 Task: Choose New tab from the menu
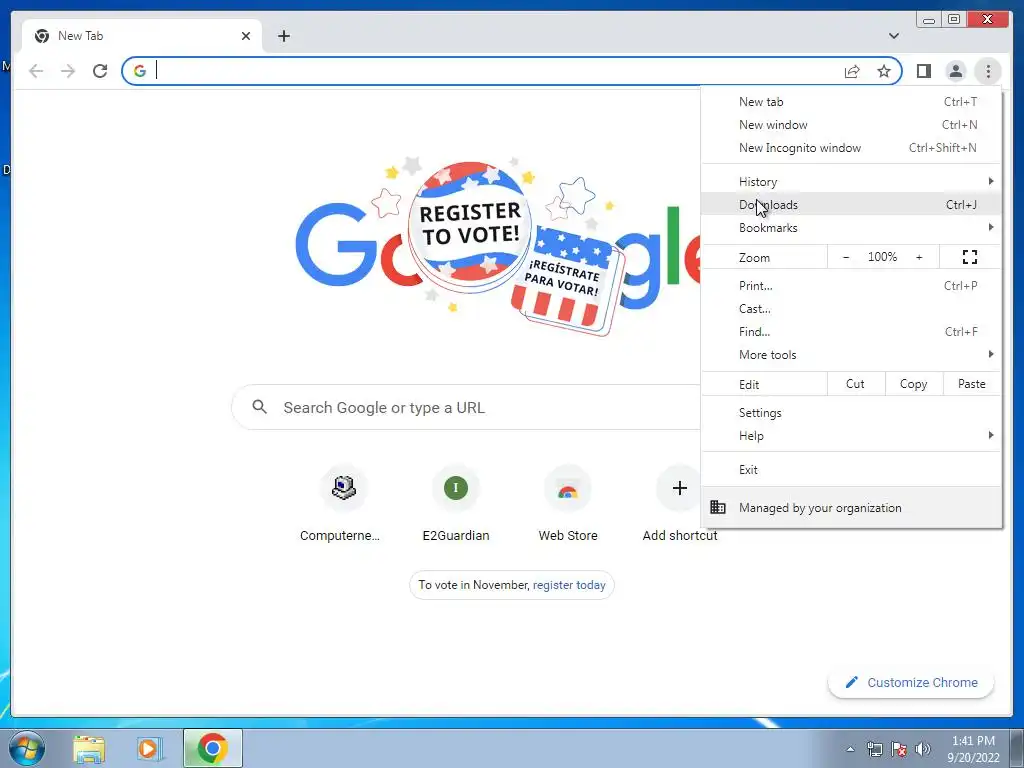pos(851,102)
